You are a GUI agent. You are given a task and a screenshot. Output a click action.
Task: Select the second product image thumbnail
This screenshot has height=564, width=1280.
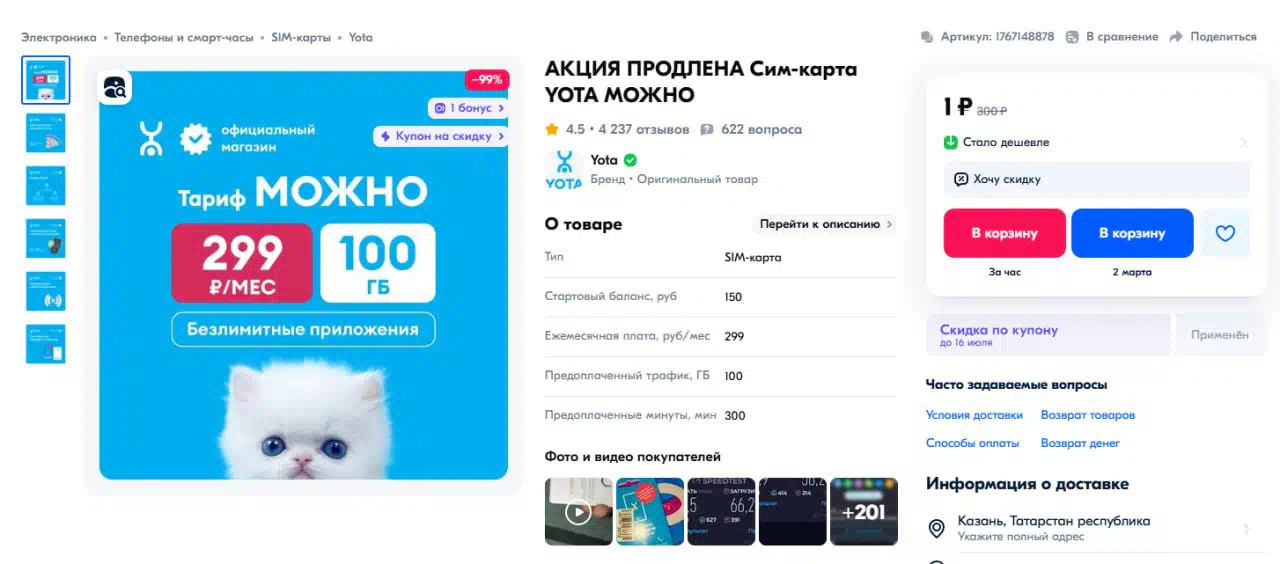(x=46, y=133)
